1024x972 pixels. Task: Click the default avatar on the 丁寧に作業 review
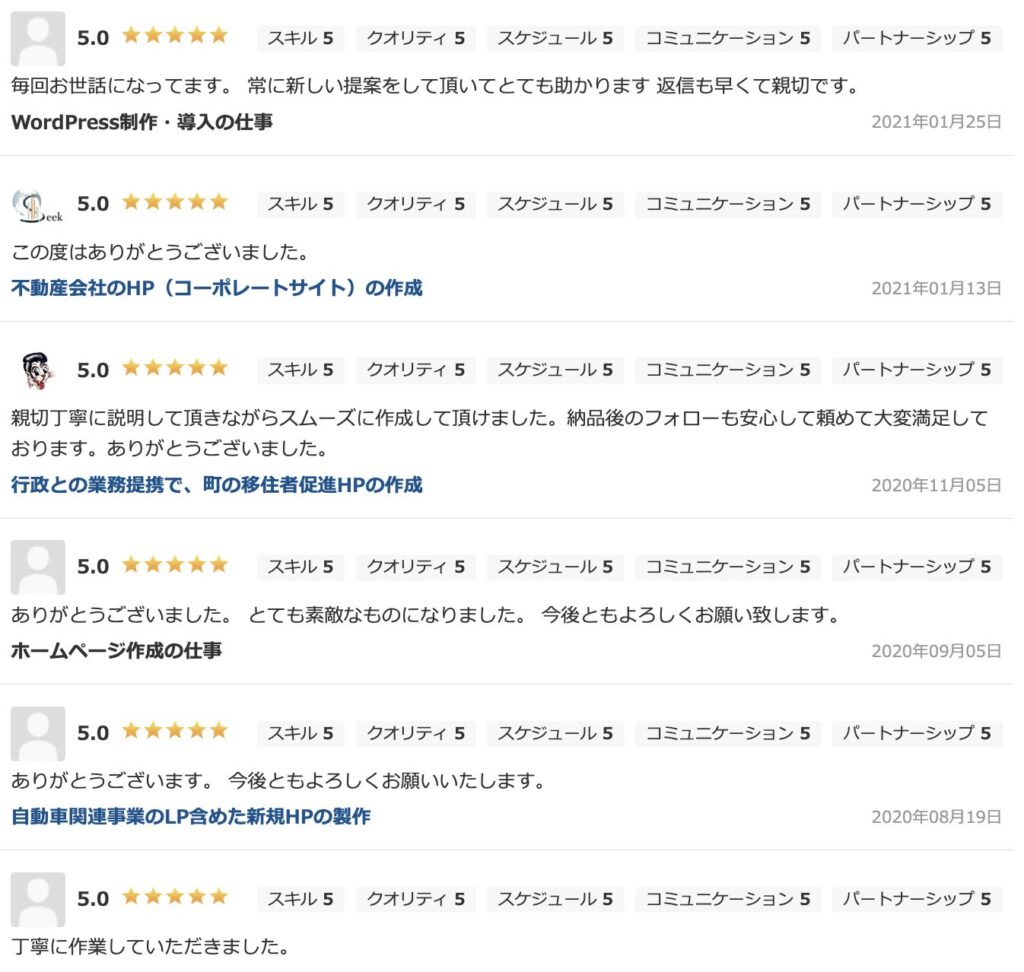pos(38,899)
